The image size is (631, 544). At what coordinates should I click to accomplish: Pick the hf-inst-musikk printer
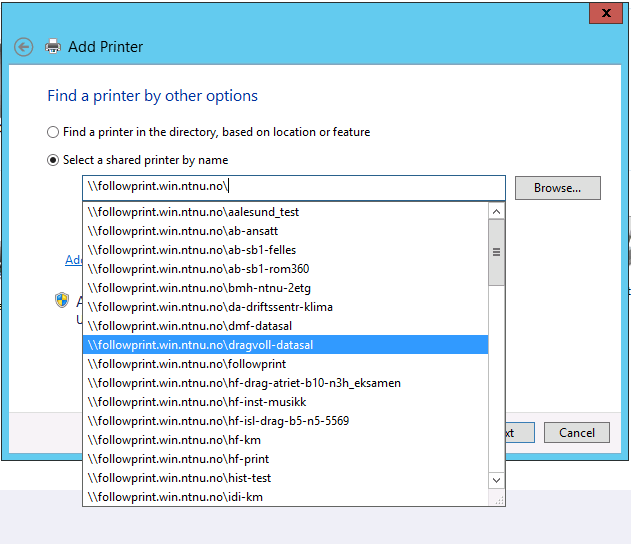285,402
